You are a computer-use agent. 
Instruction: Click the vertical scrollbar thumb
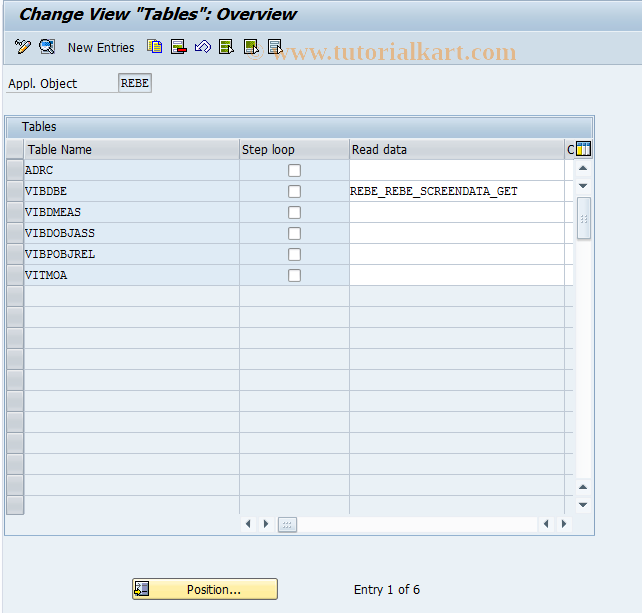(x=583, y=218)
